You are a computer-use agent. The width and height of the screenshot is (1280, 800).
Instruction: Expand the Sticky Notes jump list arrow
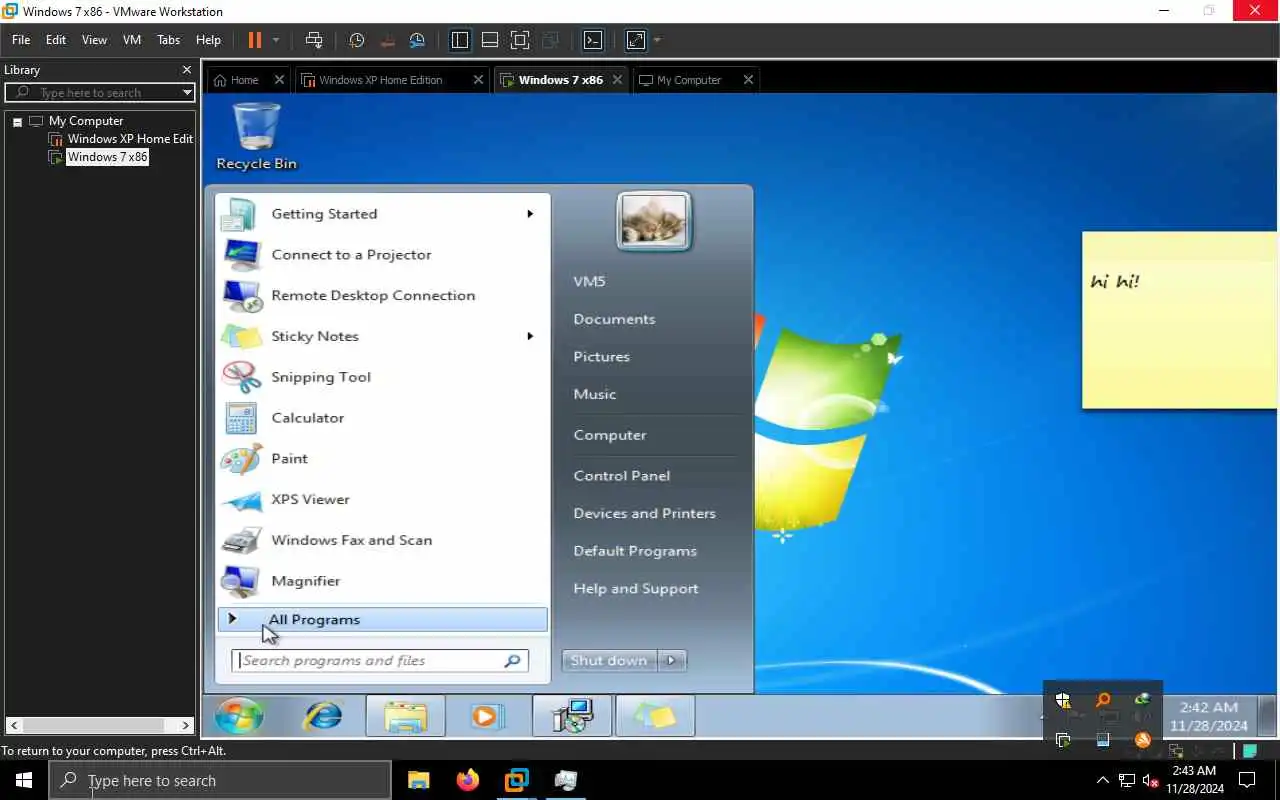530,336
